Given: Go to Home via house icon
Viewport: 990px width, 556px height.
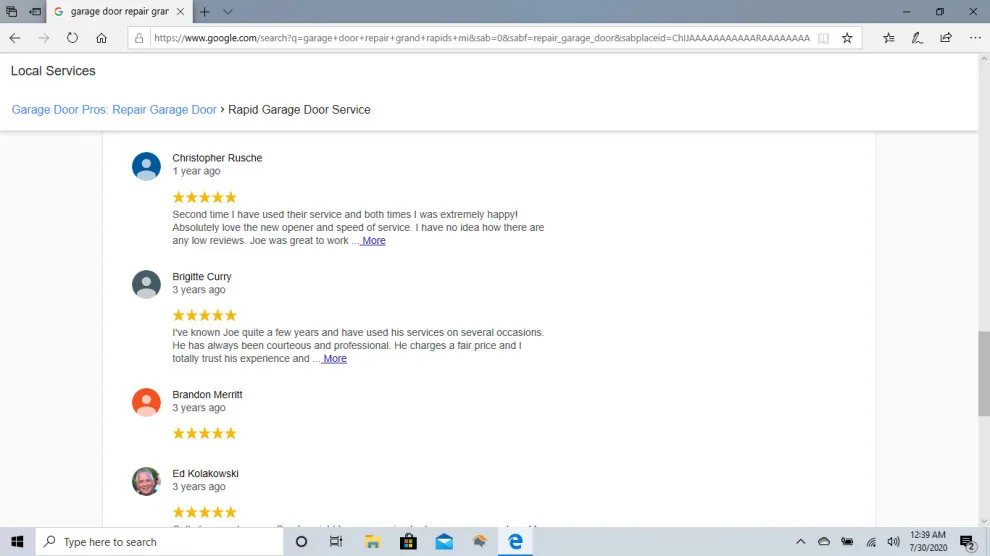Looking at the screenshot, I should (x=101, y=38).
